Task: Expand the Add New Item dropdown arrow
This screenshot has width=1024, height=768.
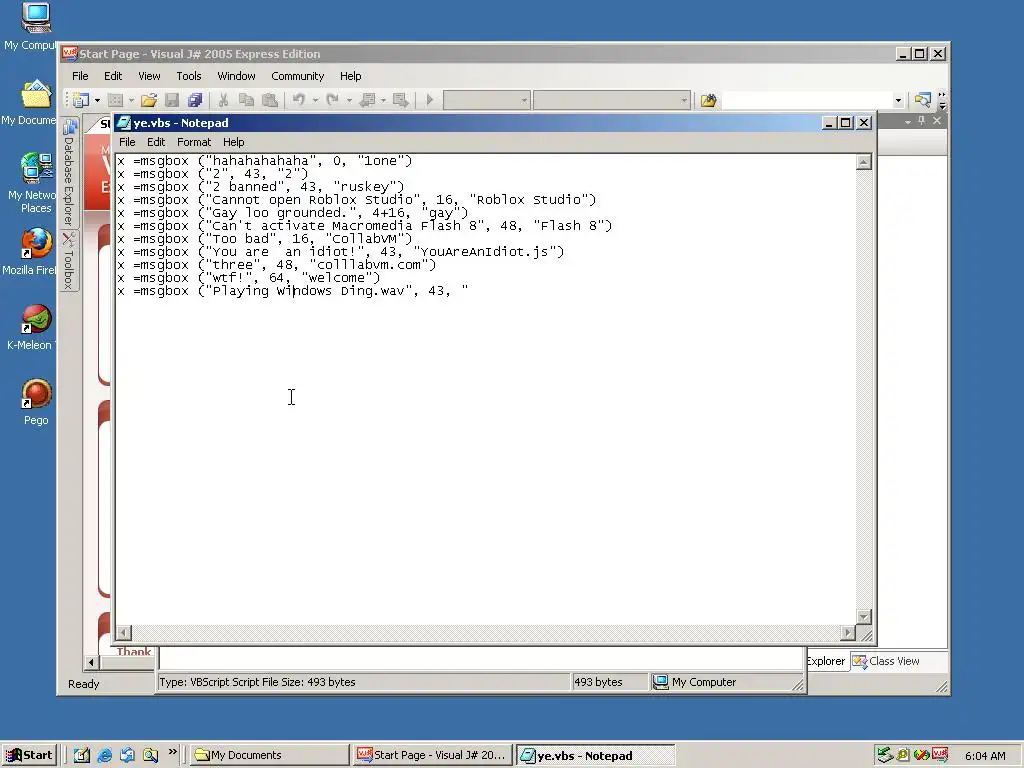Action: 131,100
